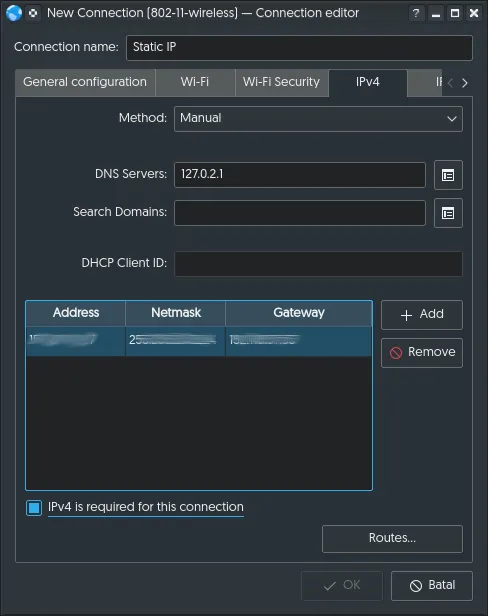
Task: Switch to the General configuration tab
Action: click(x=85, y=82)
